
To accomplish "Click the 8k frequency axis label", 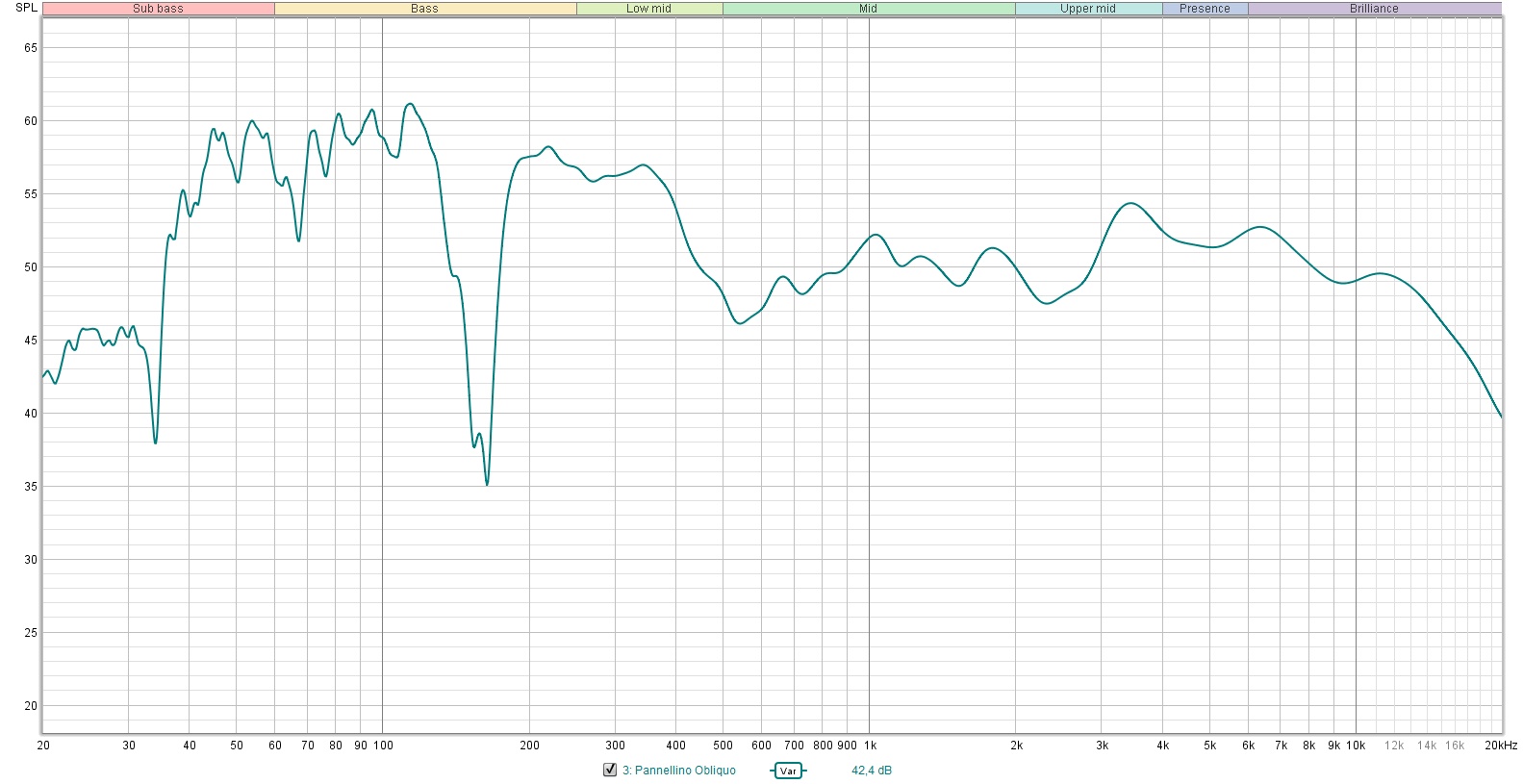I will [x=1309, y=746].
